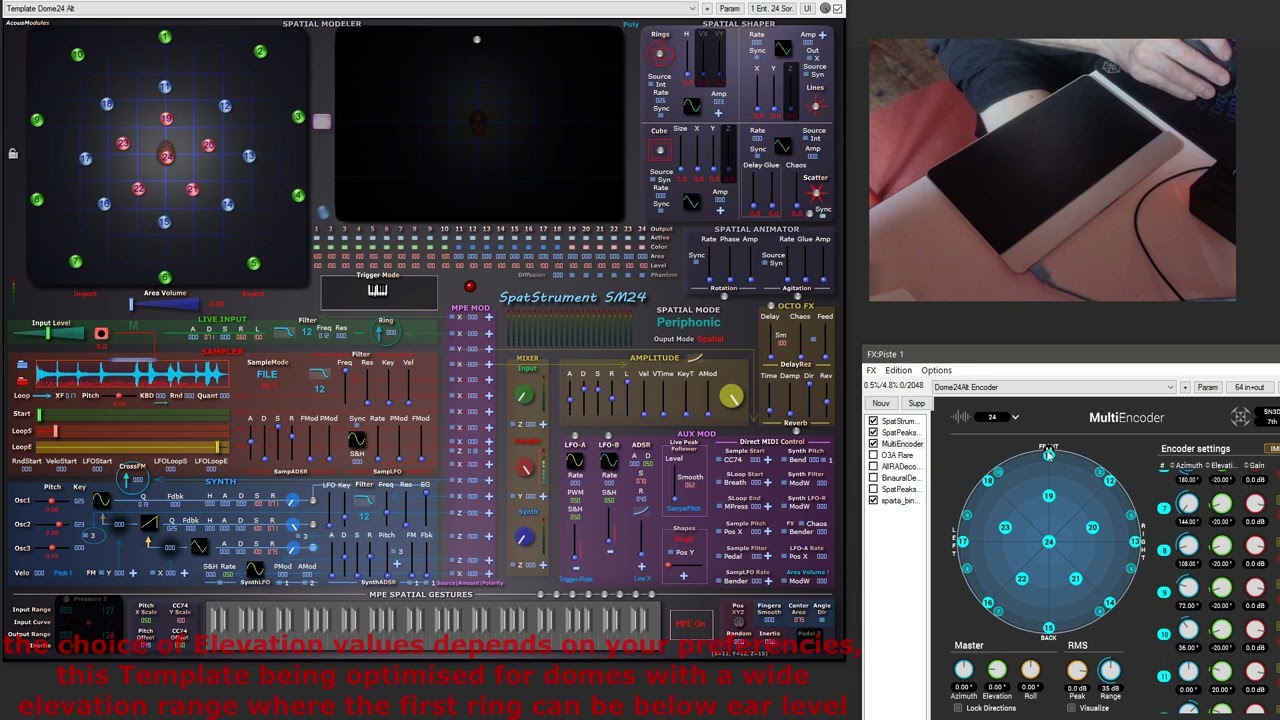This screenshot has width=1280, height=720.
Task: Enable the O3A Flare plugin checkbox
Action: pyautogui.click(x=874, y=455)
